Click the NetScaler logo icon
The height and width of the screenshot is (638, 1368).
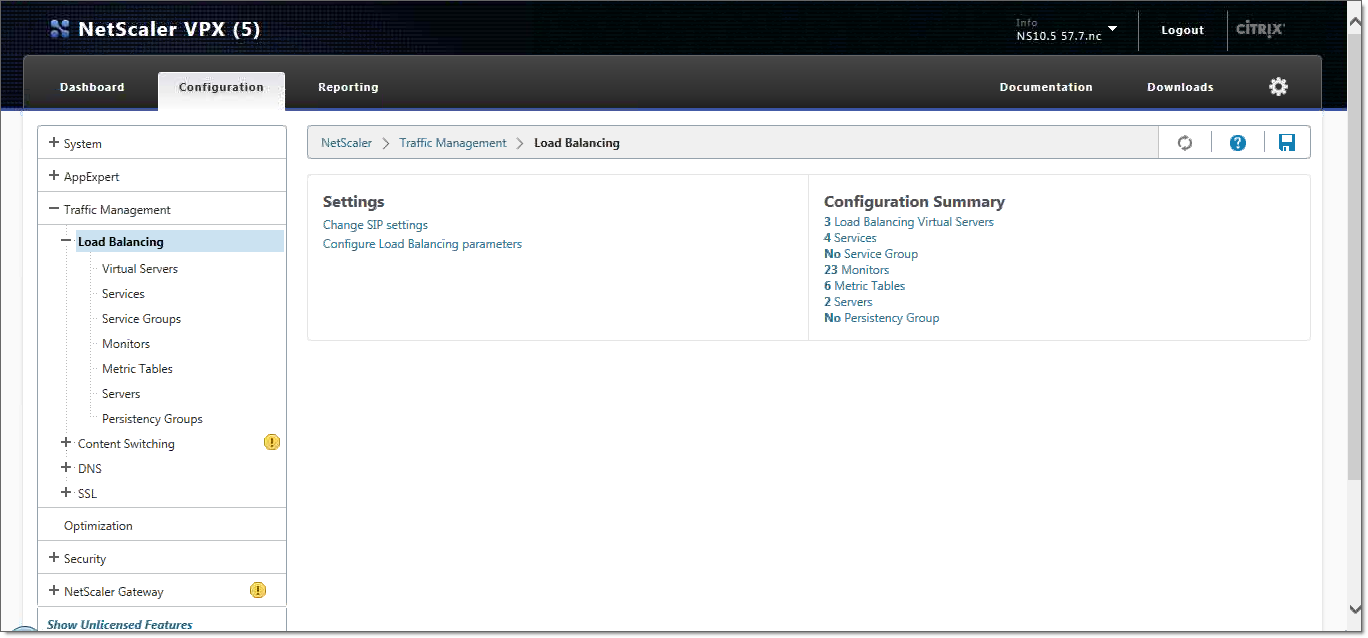60,30
